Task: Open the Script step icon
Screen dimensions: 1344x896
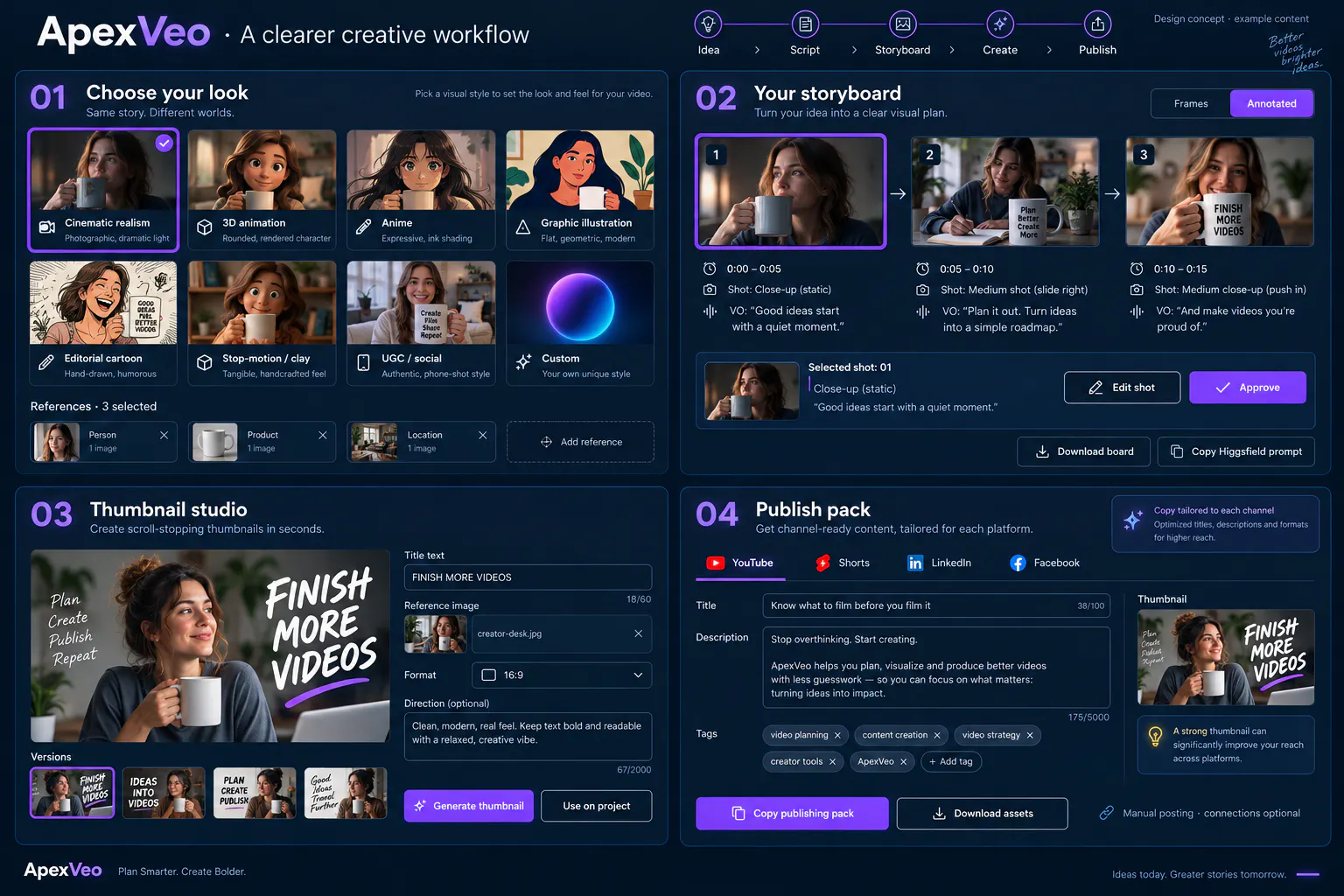Action: tap(805, 24)
